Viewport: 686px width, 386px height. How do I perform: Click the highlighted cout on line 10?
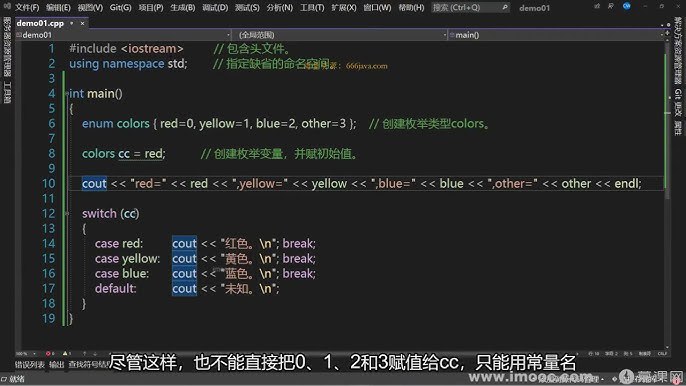pyautogui.click(x=94, y=184)
